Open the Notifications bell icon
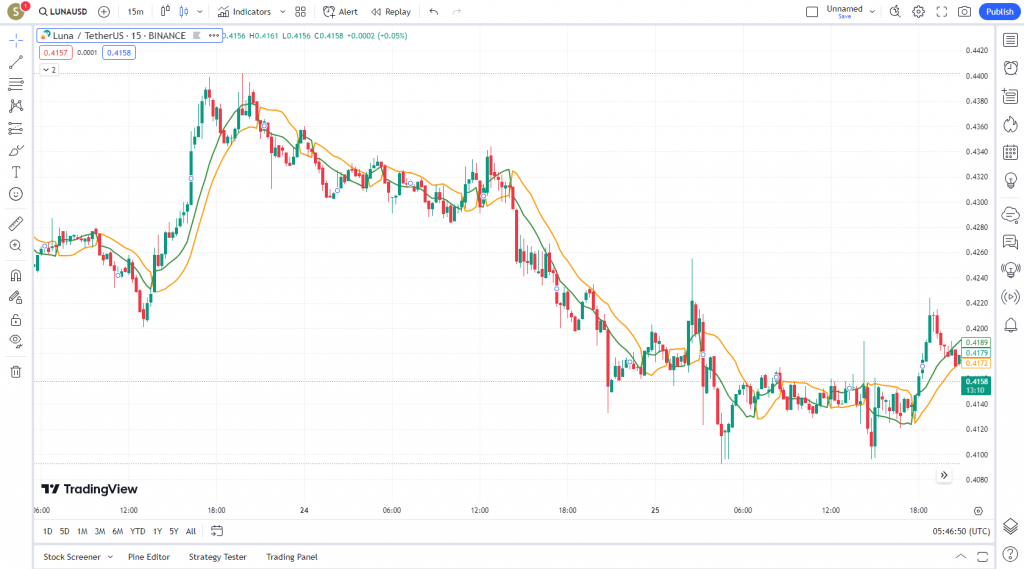The height and width of the screenshot is (569, 1024). (x=1010, y=325)
